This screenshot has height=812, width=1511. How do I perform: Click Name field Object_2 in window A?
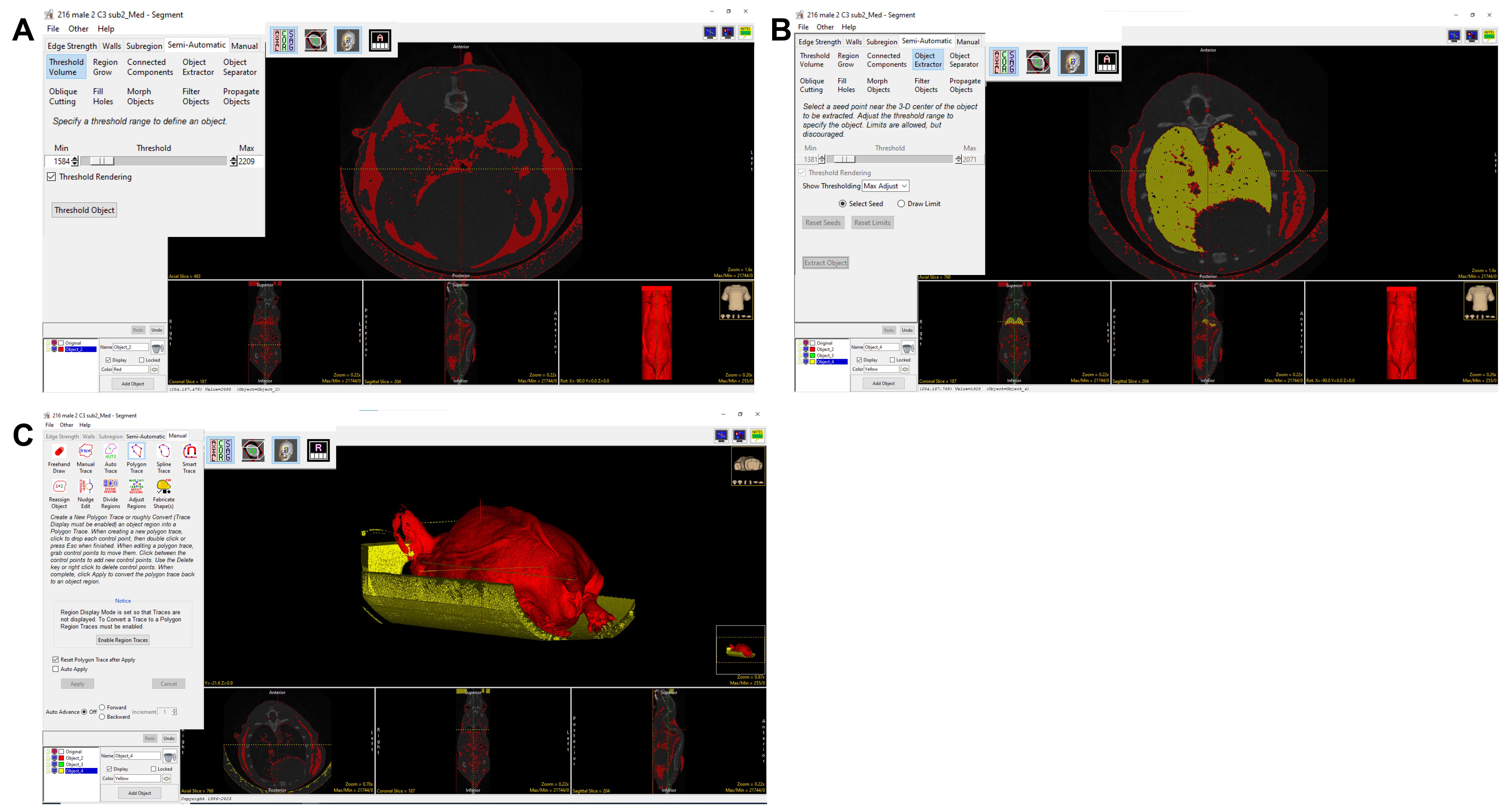click(x=131, y=347)
